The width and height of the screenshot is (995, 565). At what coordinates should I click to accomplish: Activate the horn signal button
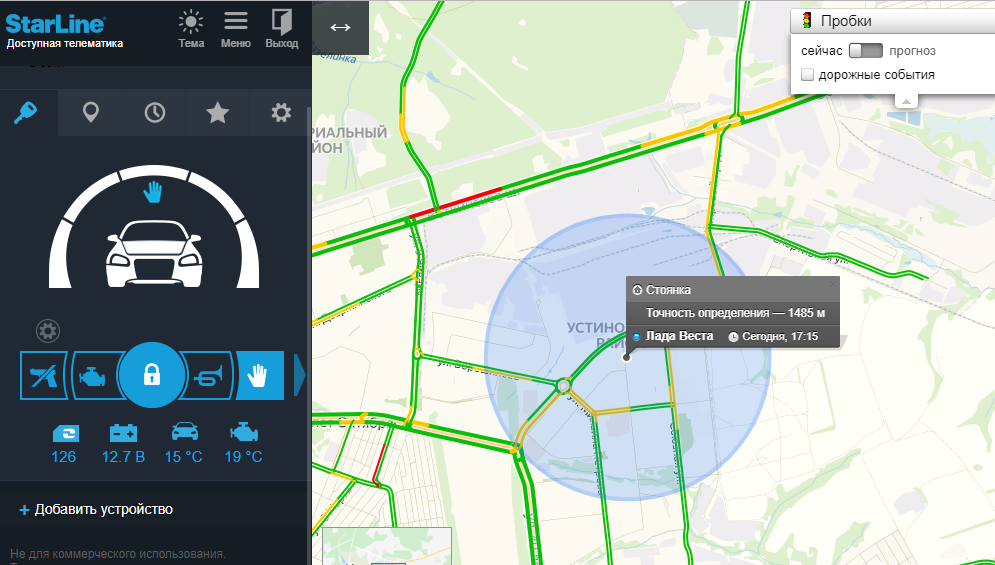click(207, 376)
